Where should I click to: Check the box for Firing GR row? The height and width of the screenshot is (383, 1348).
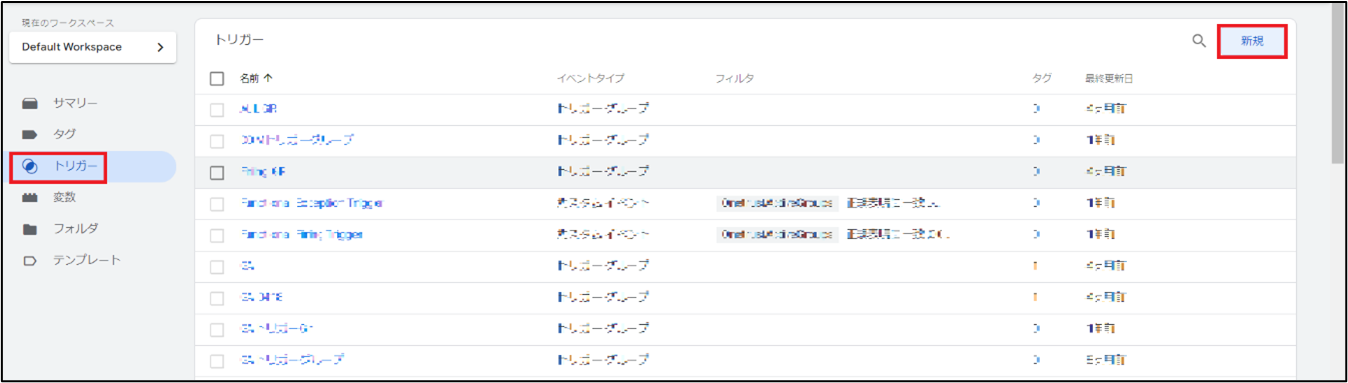click(x=217, y=172)
